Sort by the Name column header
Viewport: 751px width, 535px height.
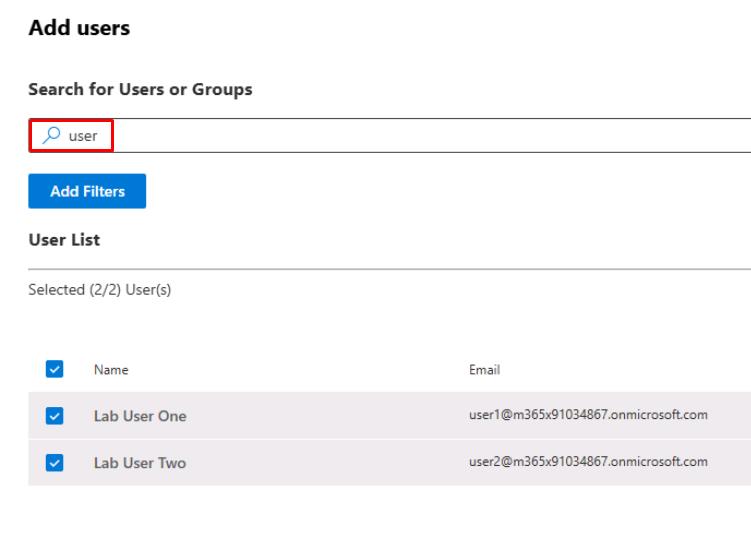(111, 370)
